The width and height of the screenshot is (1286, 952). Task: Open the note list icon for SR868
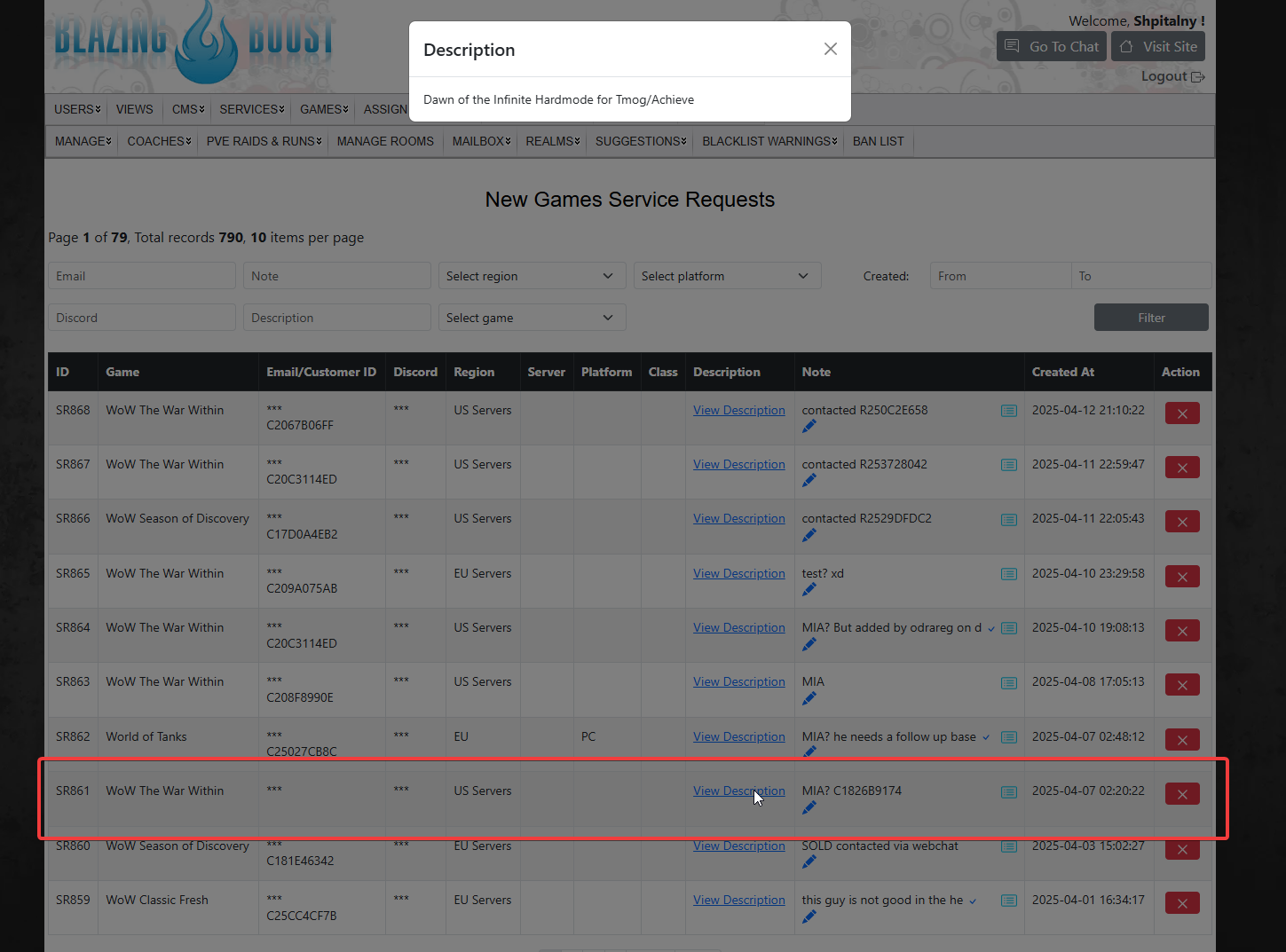[1009, 411]
